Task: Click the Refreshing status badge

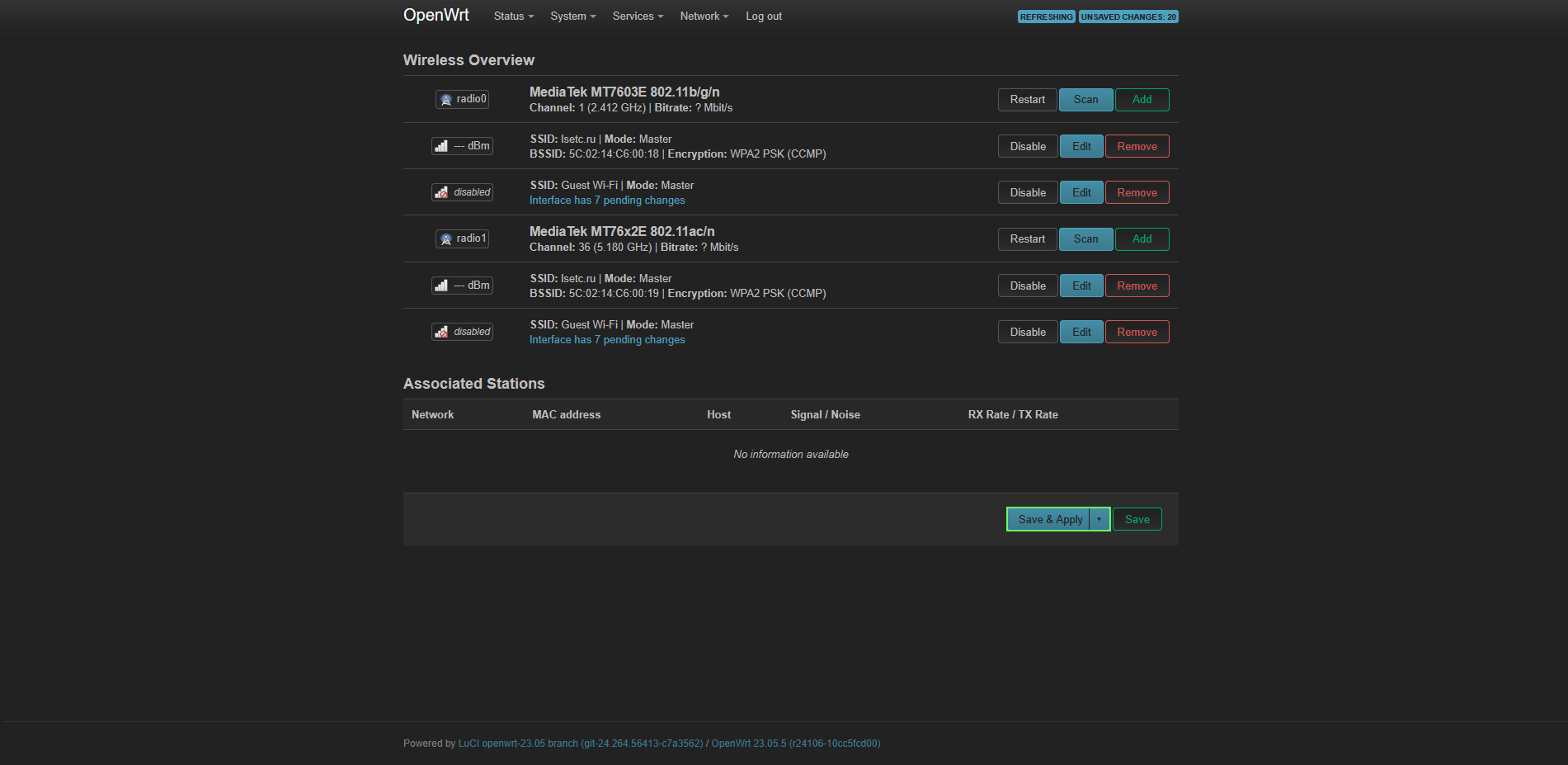Action: tap(1046, 17)
